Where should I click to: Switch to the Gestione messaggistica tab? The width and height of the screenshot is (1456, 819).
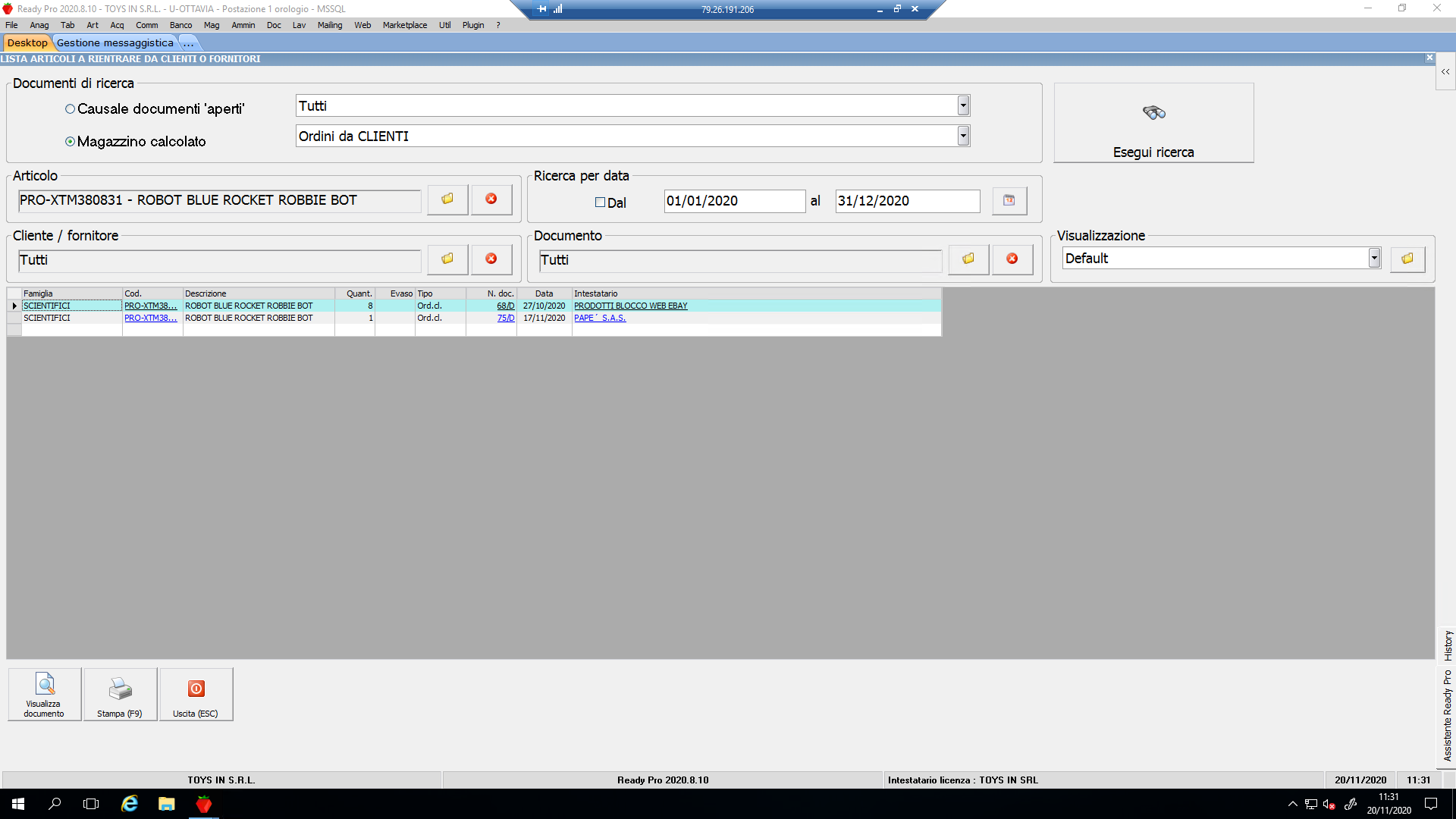point(115,43)
